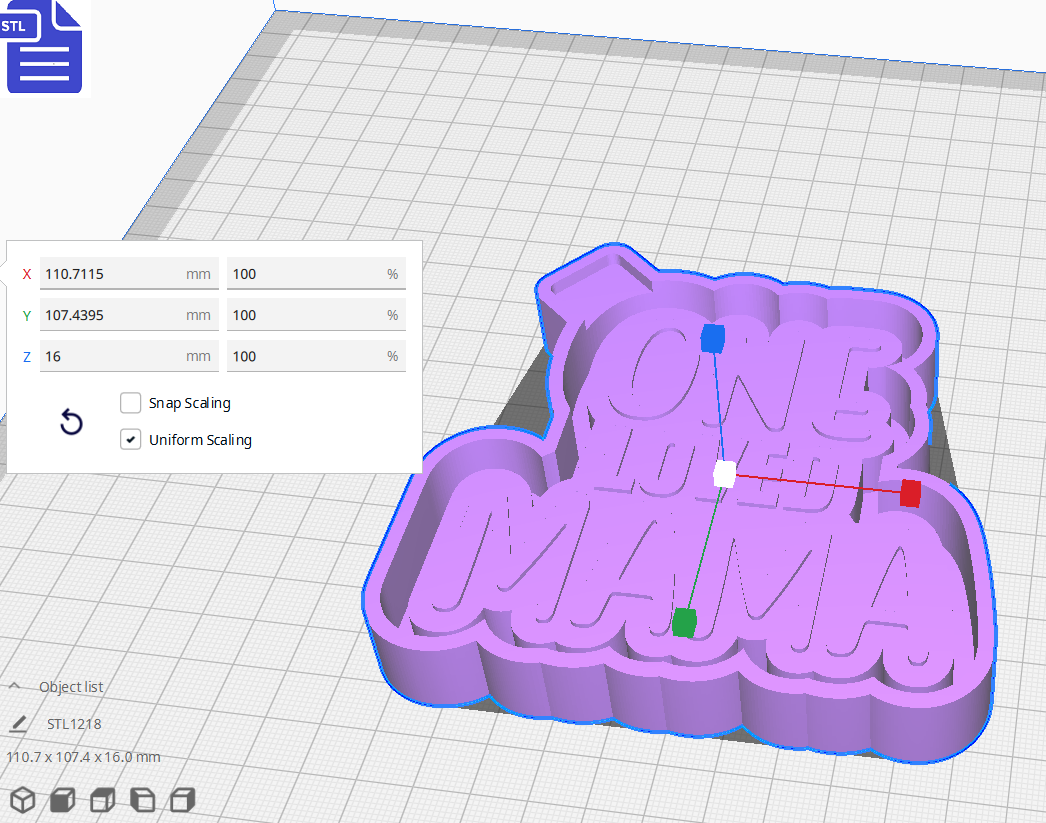This screenshot has width=1046, height=823.
Task: Click the reset scale arrow icon
Action: [71, 423]
